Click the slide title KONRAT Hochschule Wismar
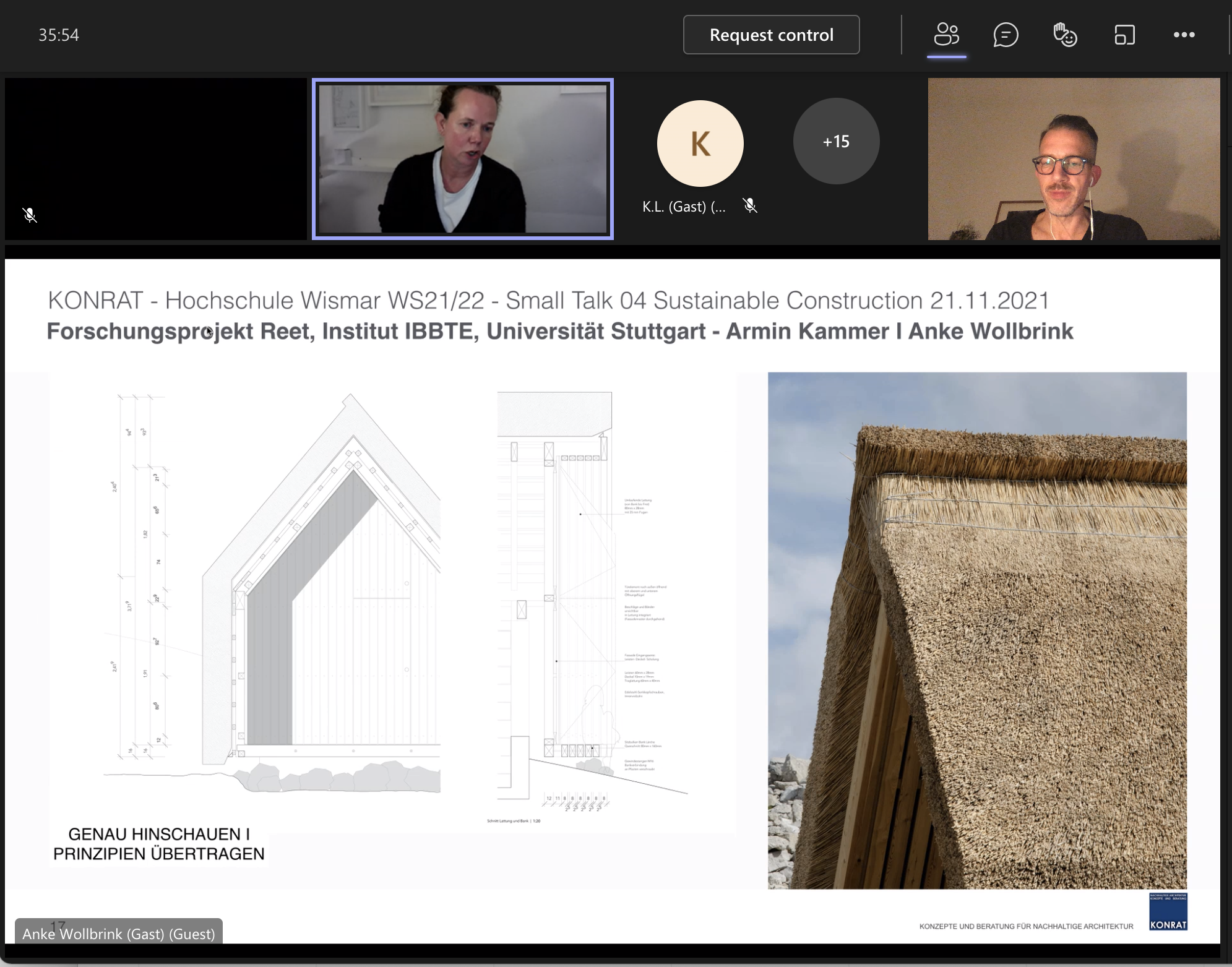Image resolution: width=1232 pixels, height=967 pixels. tap(548, 301)
